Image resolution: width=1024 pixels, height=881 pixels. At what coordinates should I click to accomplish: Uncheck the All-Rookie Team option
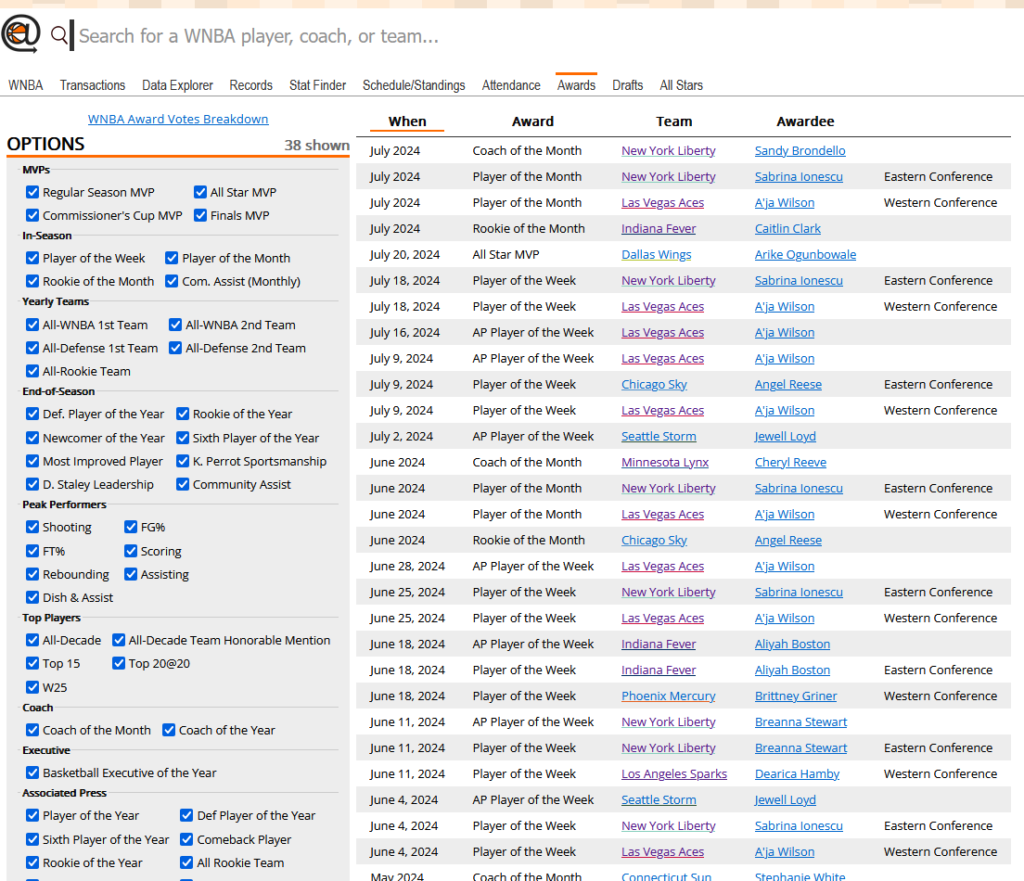[33, 371]
